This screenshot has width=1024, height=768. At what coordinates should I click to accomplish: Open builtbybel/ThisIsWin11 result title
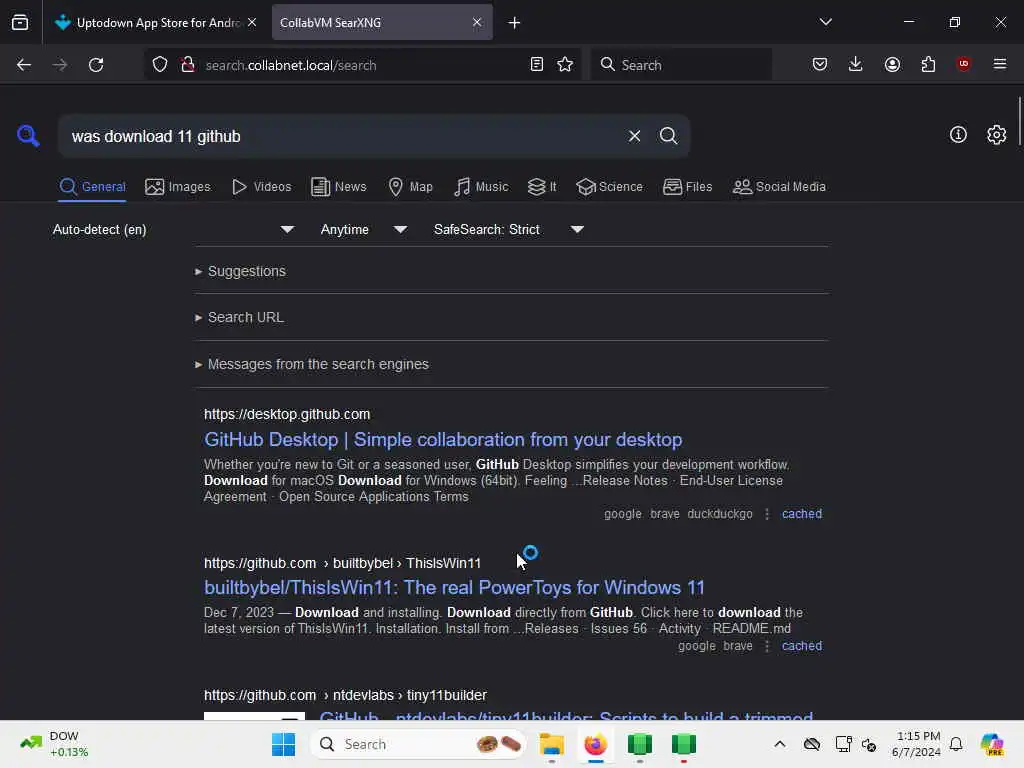pyautogui.click(x=454, y=588)
